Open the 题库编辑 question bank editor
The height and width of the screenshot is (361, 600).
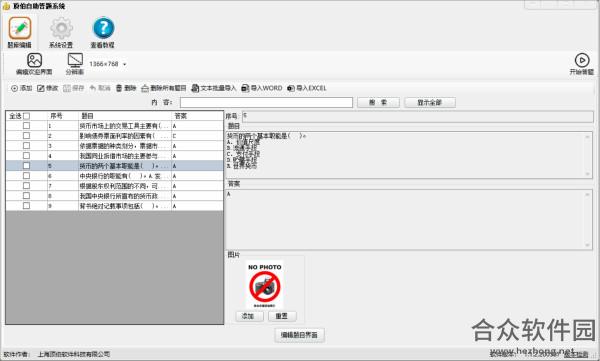20,33
